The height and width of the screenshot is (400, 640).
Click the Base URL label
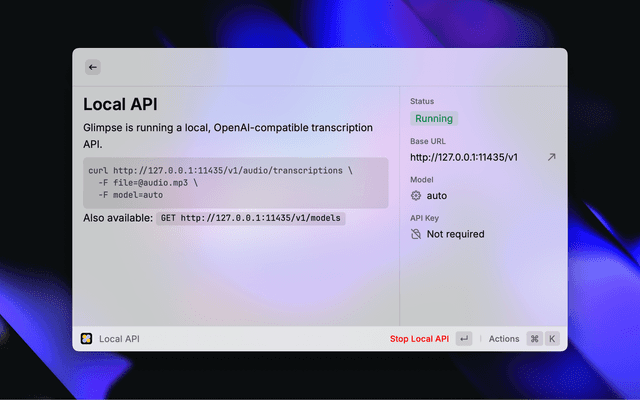[428, 141]
